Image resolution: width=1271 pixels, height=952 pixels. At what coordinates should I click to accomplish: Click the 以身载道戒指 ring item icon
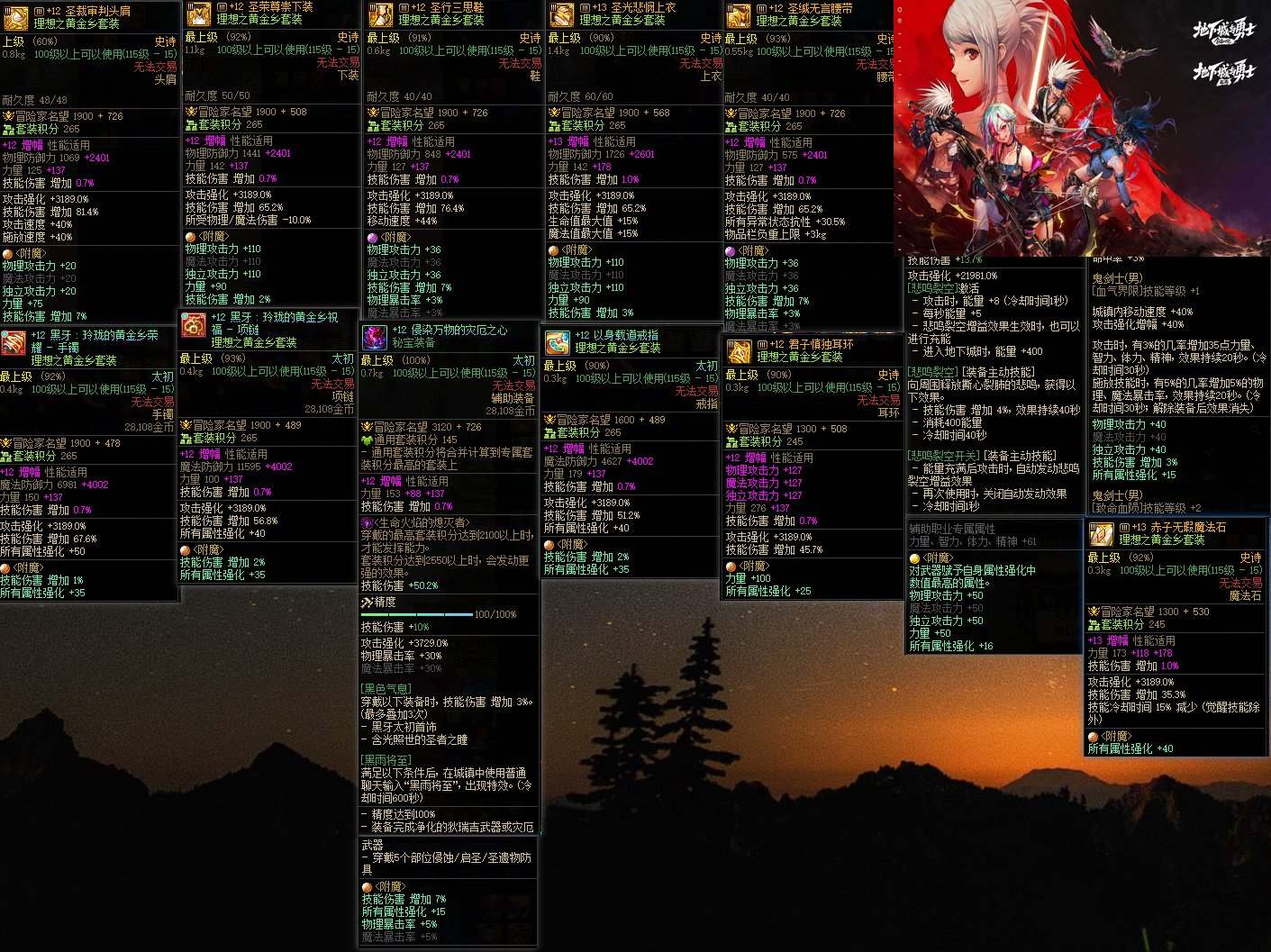tap(558, 342)
